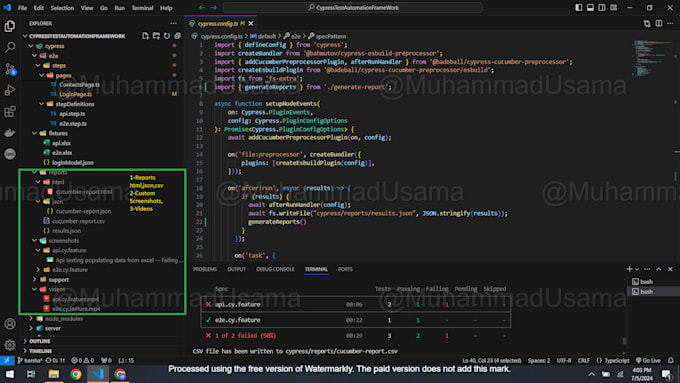This screenshot has width=680, height=383.
Task: Open api.step.ts file in Explorer
Action: tap(72, 114)
